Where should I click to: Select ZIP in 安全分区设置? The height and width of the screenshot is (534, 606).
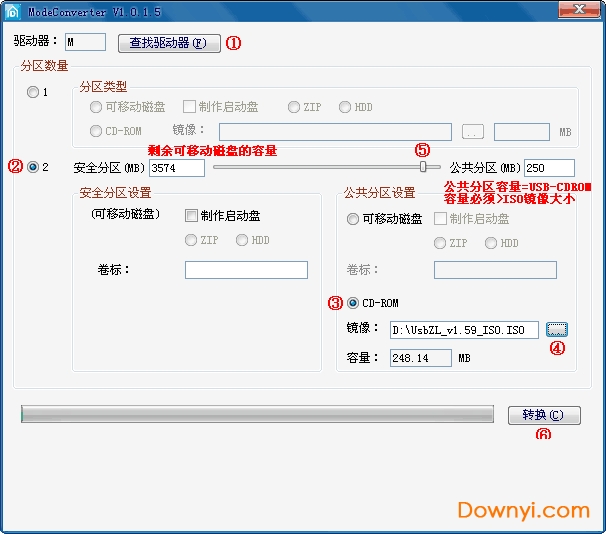click(x=191, y=240)
